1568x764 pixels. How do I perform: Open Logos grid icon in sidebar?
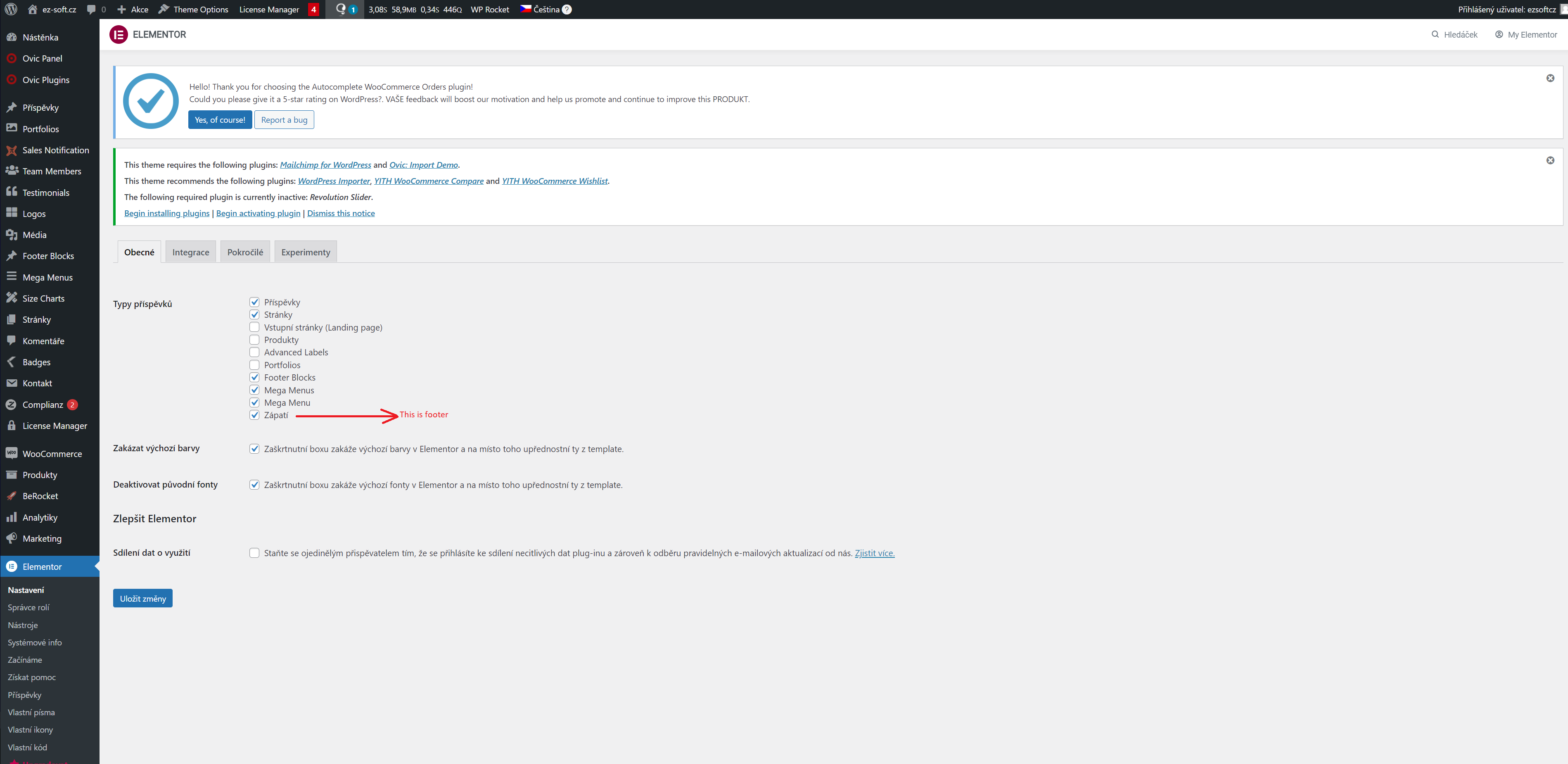[x=12, y=213]
